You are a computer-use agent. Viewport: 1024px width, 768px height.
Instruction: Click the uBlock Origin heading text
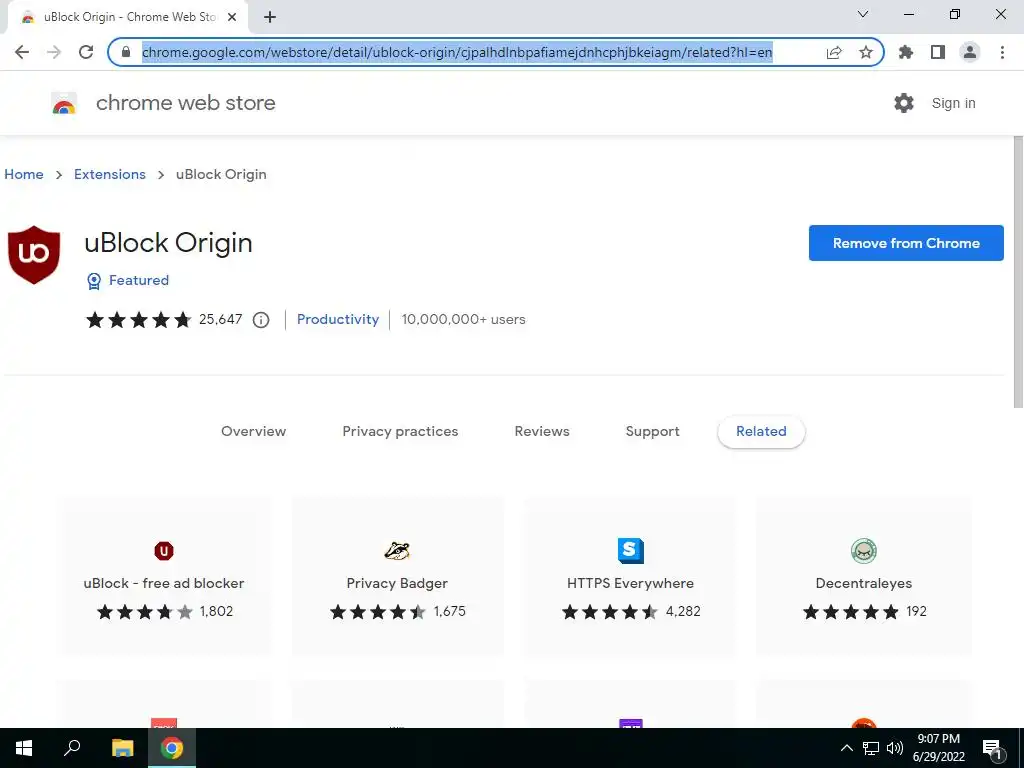click(x=168, y=243)
